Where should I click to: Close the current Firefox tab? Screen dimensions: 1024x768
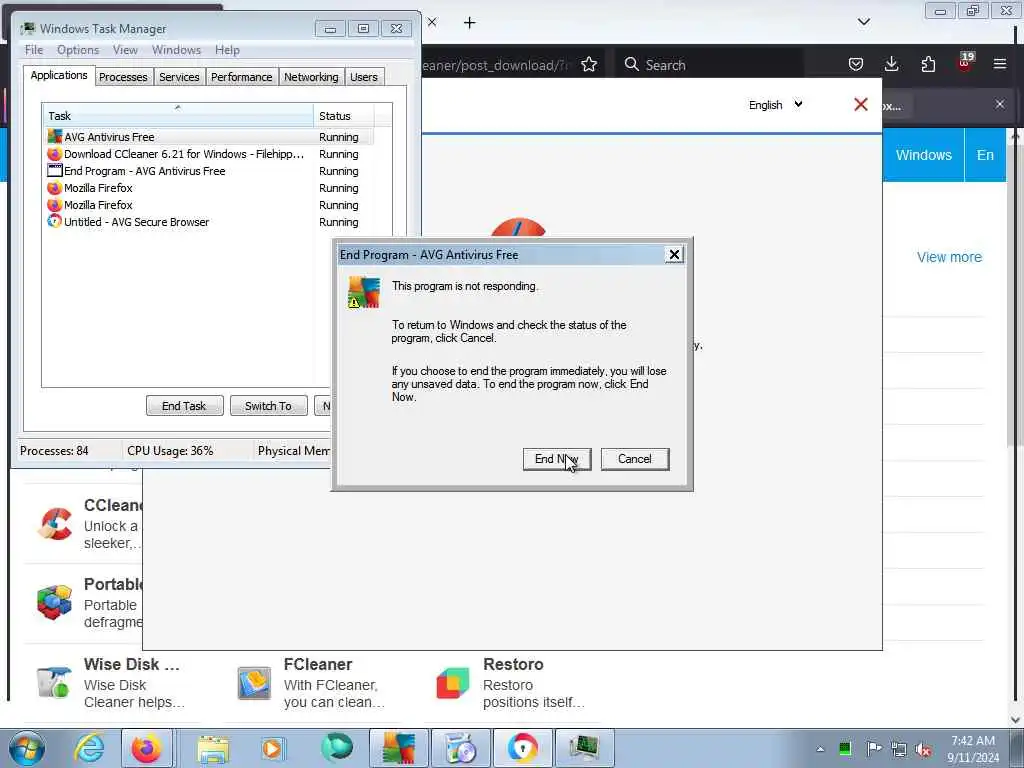(x=432, y=22)
